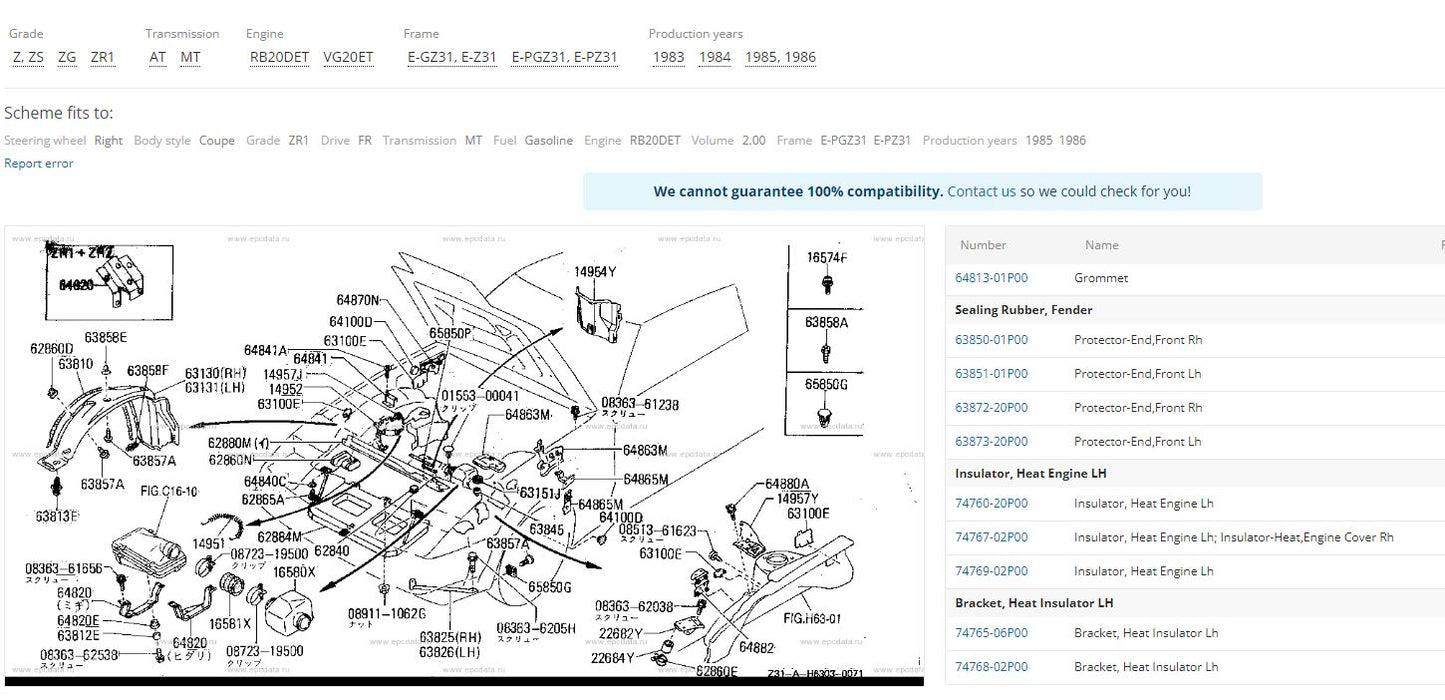Viewport: 1445px width, 700px height.
Task: Click the 65850G clip icon in diagram
Action: (824, 414)
